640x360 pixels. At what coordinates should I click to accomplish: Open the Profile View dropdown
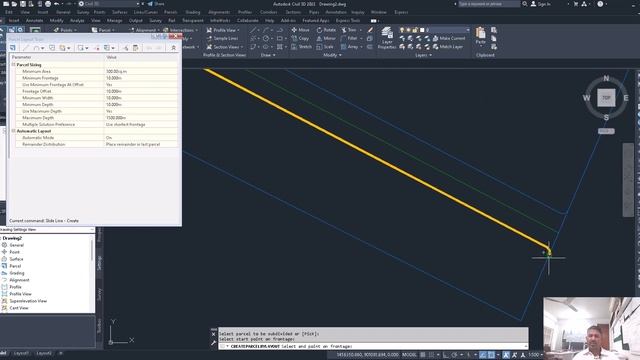coord(223,30)
